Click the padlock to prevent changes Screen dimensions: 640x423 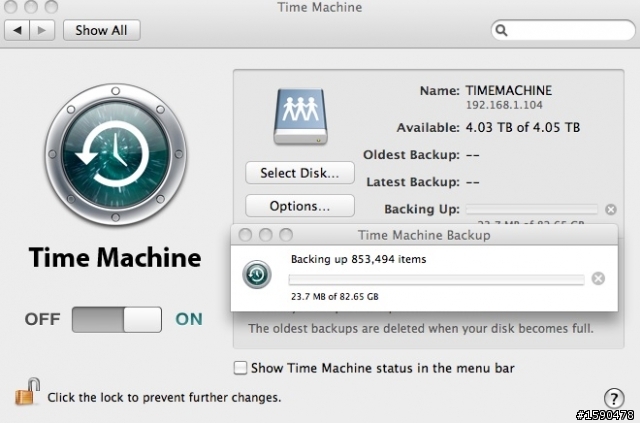click(27, 392)
